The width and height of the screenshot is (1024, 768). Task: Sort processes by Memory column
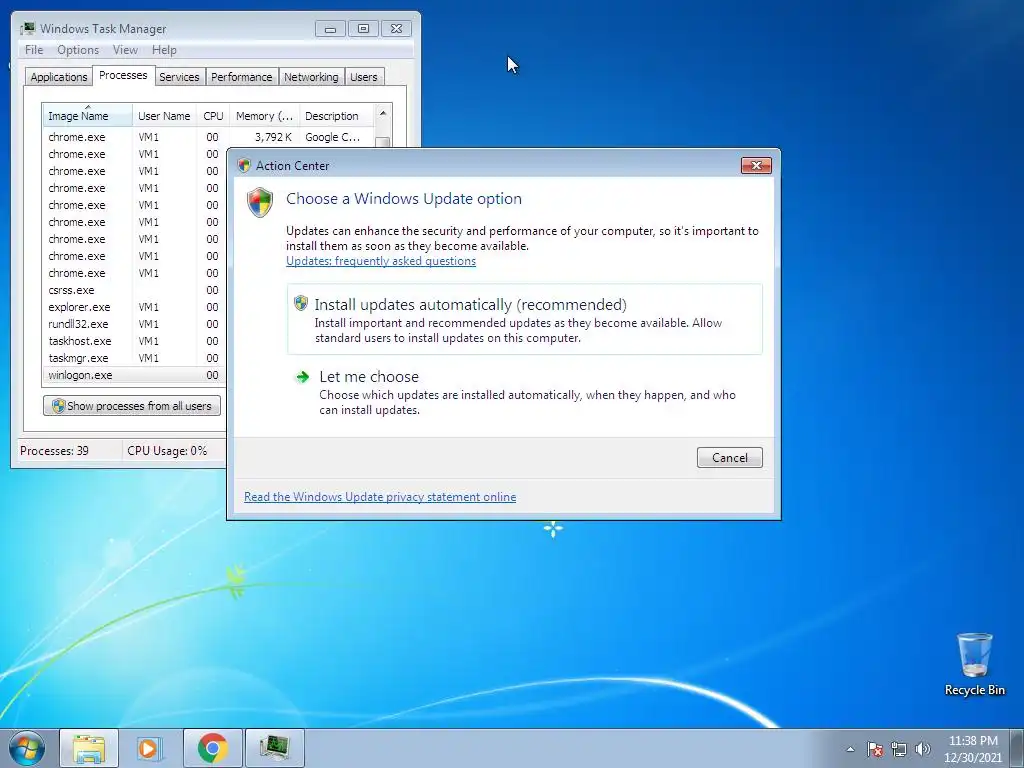coord(264,116)
